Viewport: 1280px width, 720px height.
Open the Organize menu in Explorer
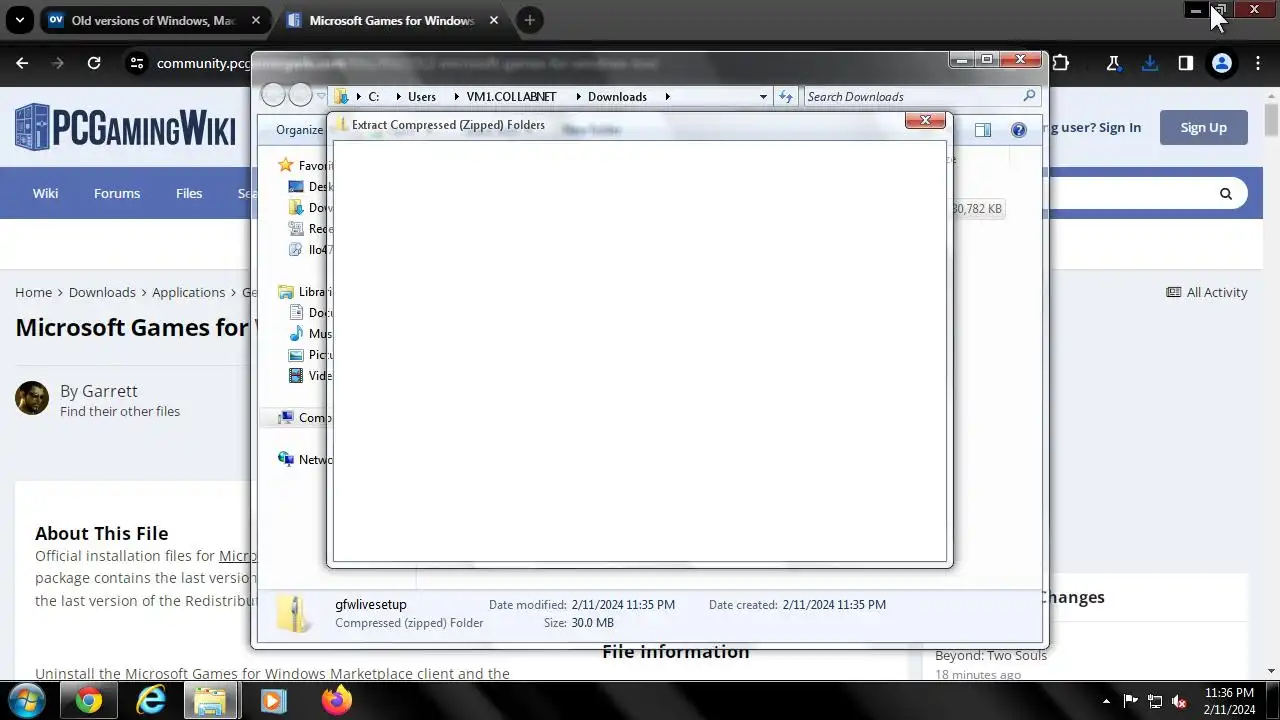299,129
